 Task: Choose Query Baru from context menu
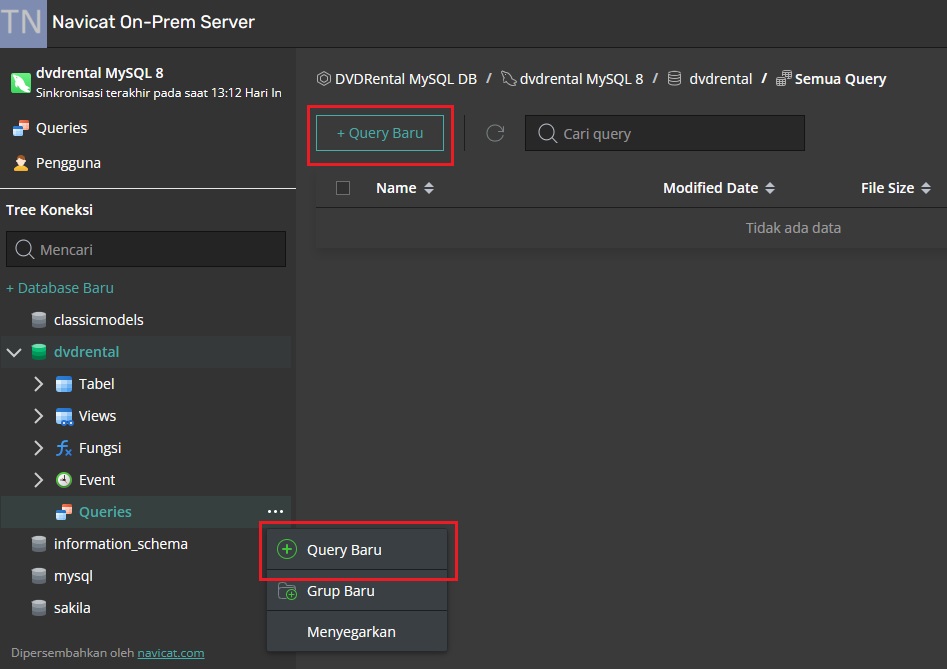coord(357,549)
